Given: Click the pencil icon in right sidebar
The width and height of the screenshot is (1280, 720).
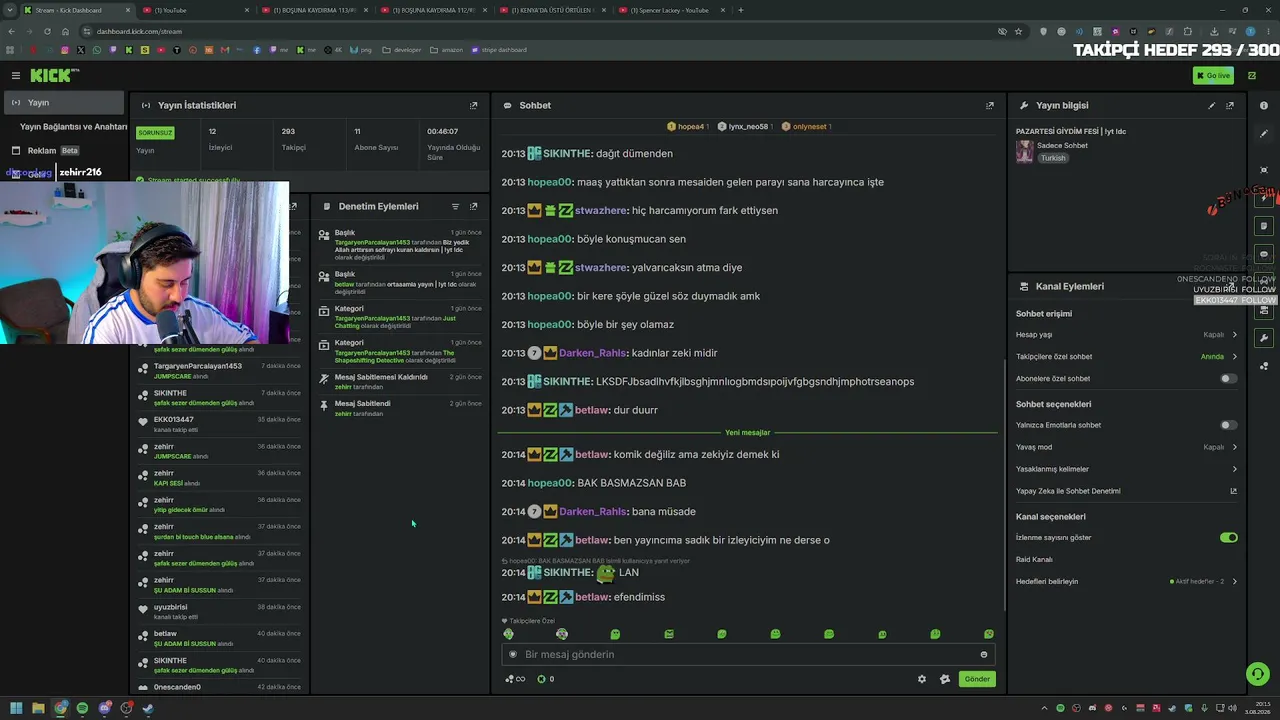Looking at the screenshot, I should pyautogui.click(x=1264, y=133).
